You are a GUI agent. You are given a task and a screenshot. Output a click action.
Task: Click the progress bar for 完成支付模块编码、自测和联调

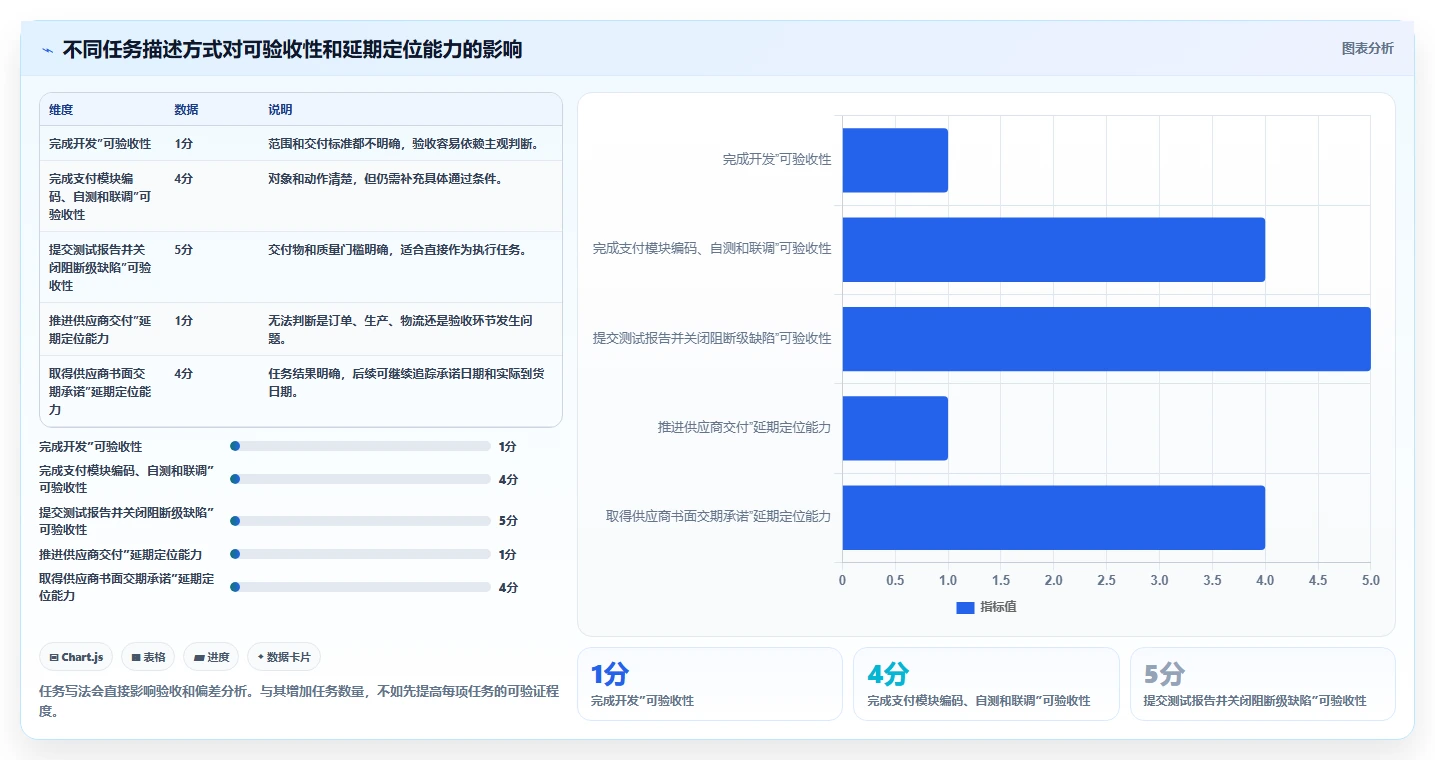361,479
